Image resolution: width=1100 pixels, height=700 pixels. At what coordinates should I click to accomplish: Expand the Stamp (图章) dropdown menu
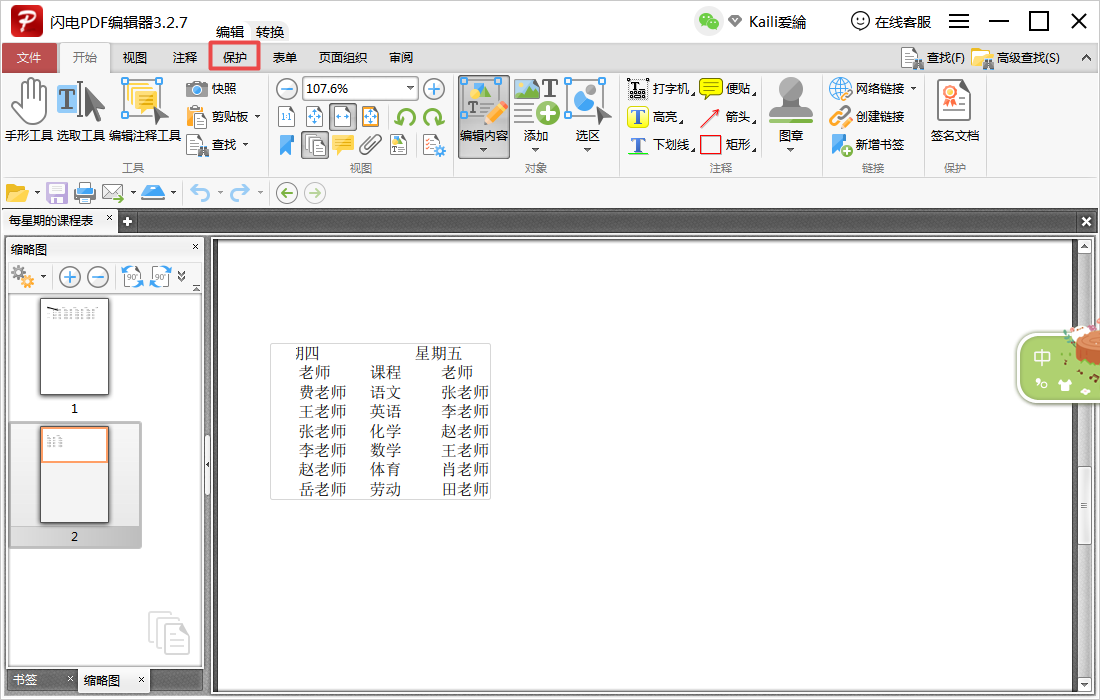coord(790,150)
